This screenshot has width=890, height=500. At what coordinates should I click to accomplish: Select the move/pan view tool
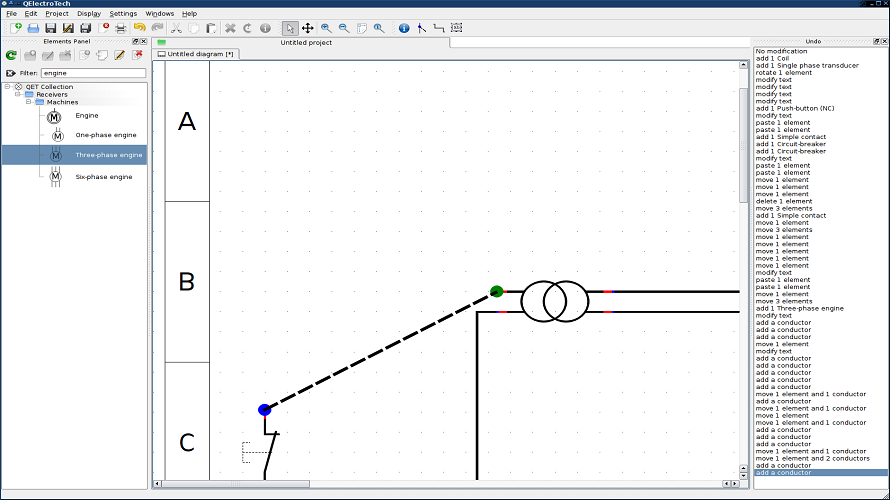click(x=307, y=28)
